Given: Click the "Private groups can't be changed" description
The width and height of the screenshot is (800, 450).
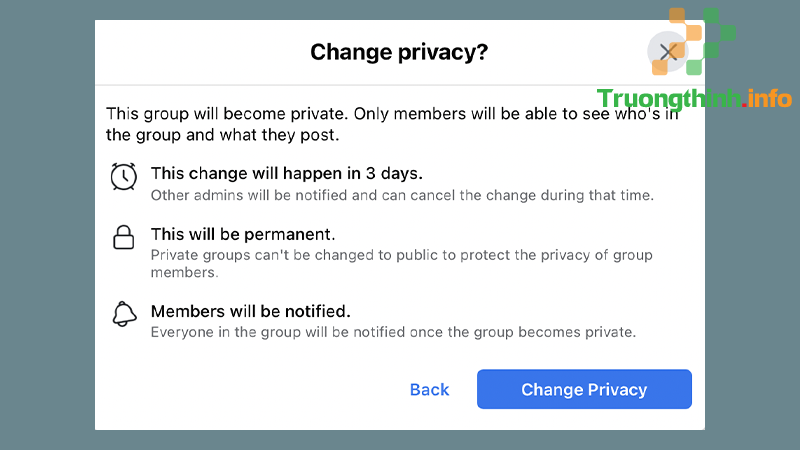Looking at the screenshot, I should click(x=402, y=263).
